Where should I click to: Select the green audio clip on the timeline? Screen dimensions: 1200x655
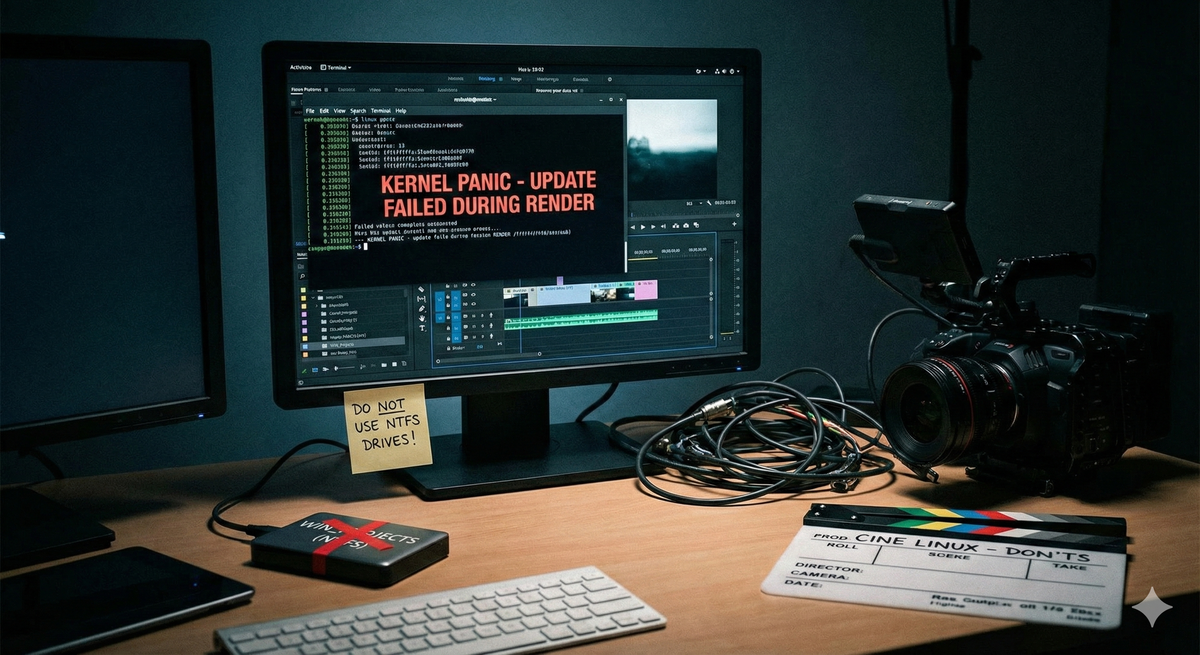(x=581, y=319)
